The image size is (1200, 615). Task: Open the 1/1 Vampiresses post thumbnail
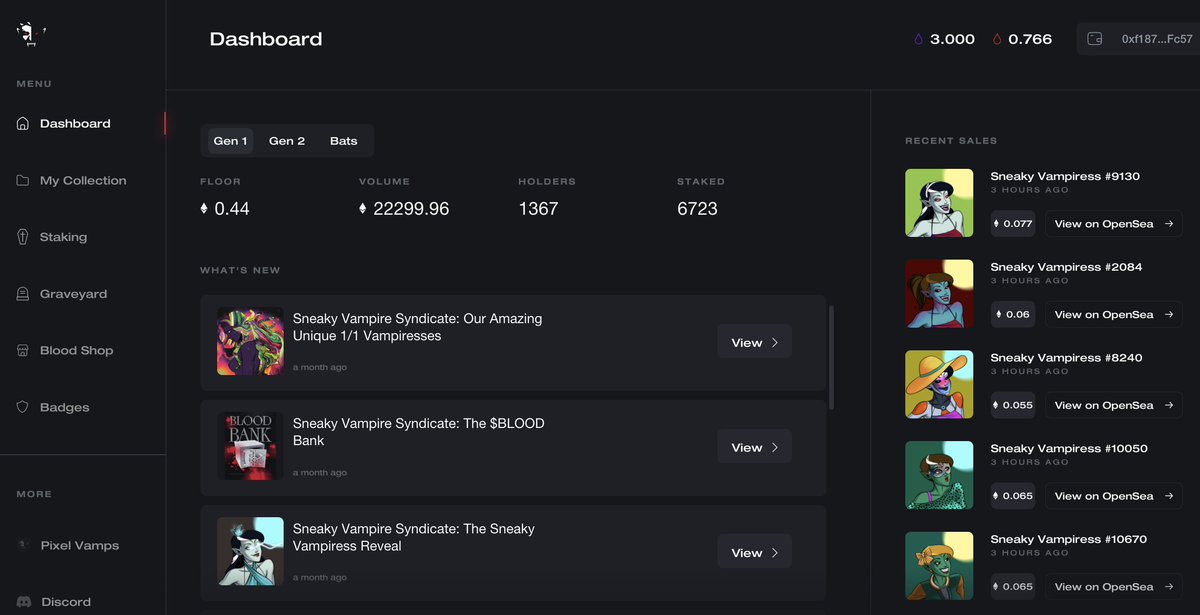[250, 342]
